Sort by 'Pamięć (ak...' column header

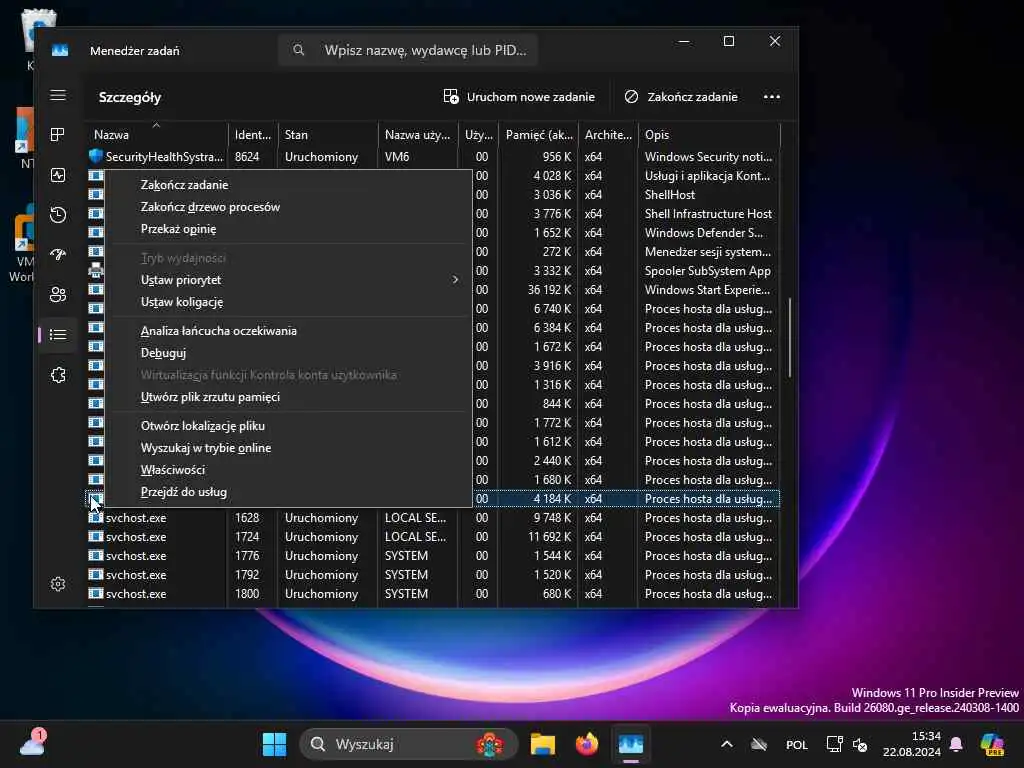pyautogui.click(x=538, y=135)
